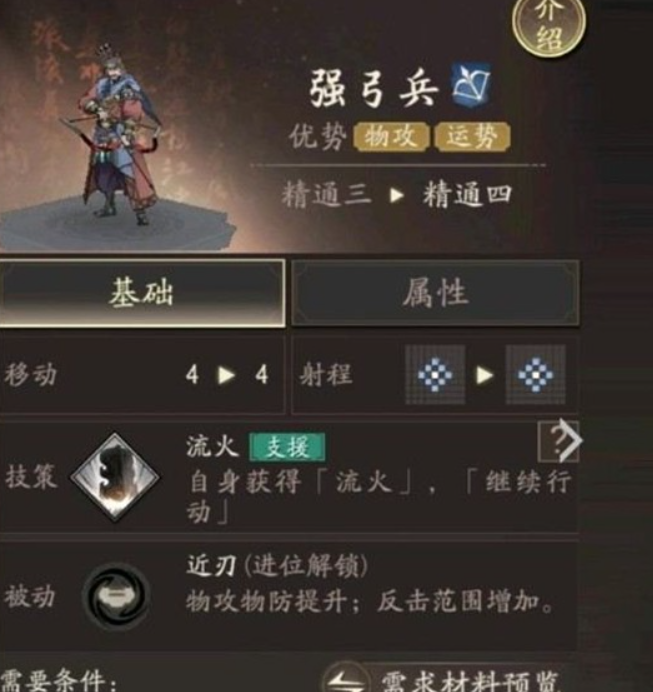Tap the green 支援 tag

287,447
